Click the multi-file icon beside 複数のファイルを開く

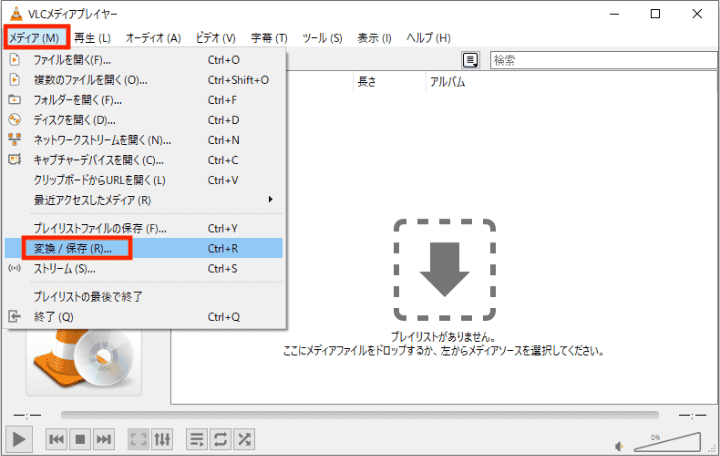click(15, 80)
